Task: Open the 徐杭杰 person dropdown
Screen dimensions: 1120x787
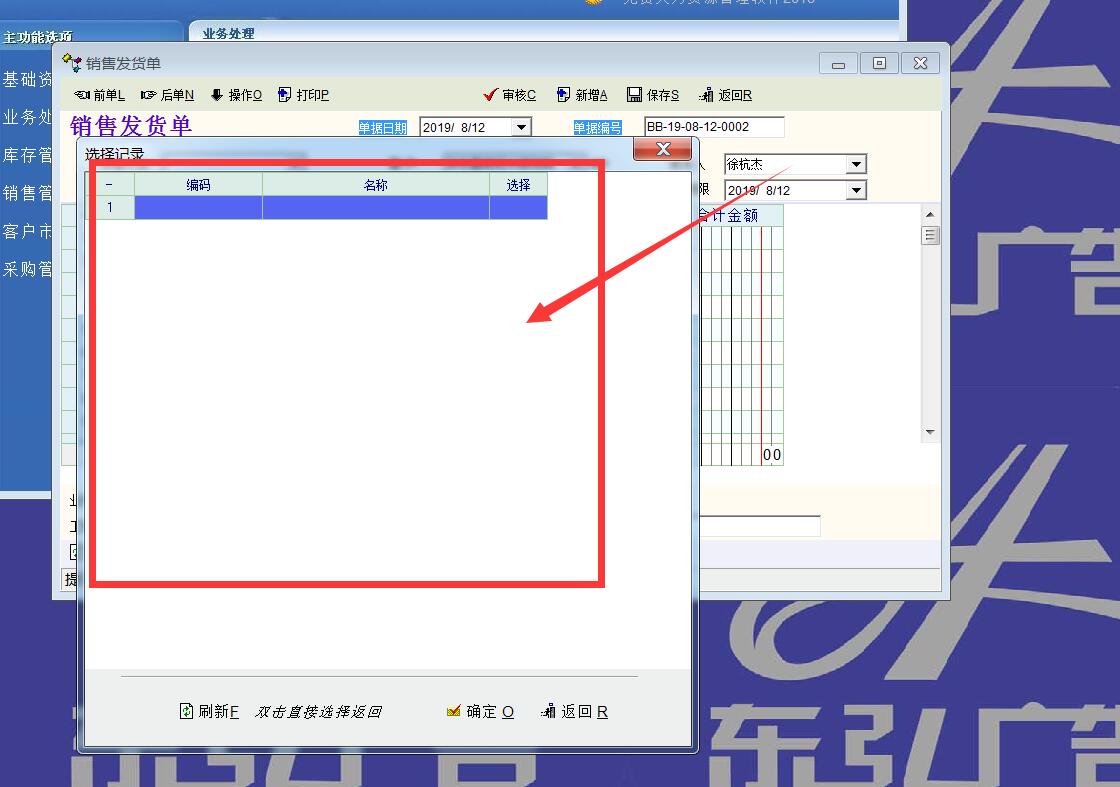Action: click(856, 164)
